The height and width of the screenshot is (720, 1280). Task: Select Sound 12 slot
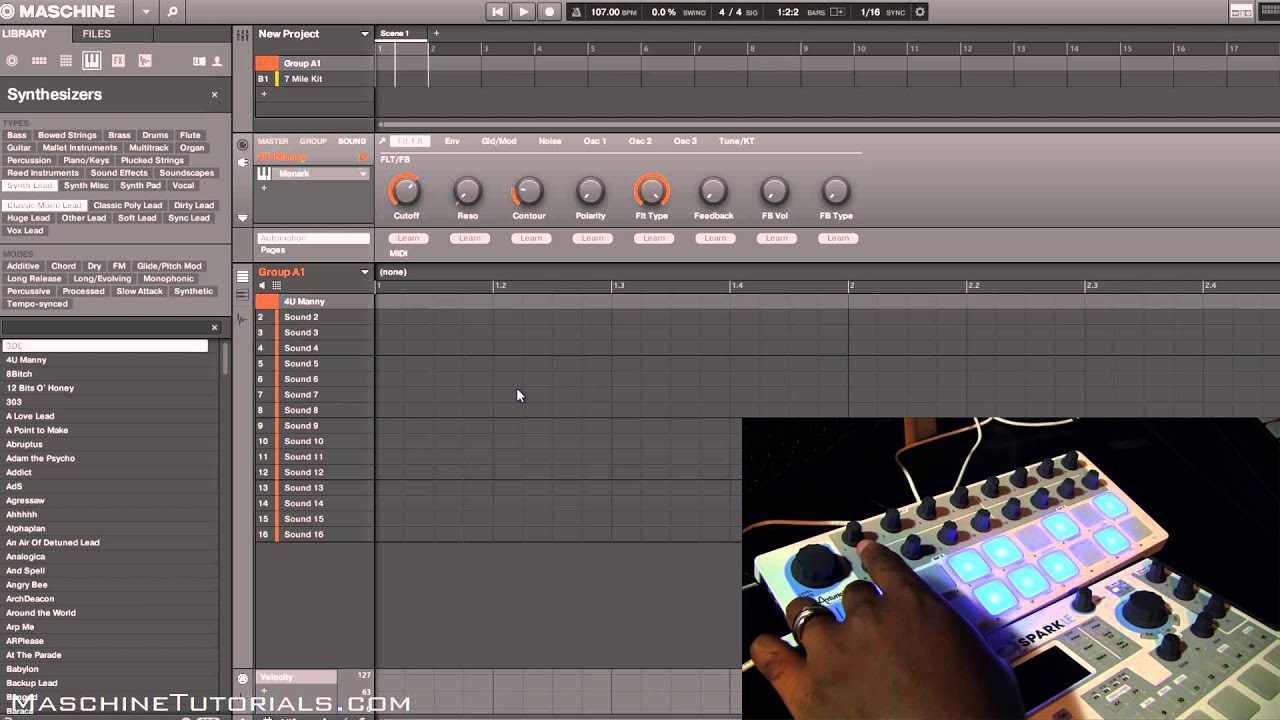(x=315, y=473)
